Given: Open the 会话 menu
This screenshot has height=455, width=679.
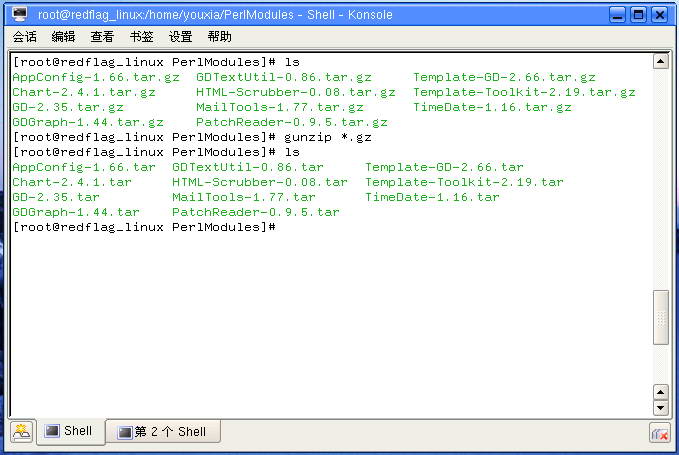Looking at the screenshot, I should click(x=25, y=37).
